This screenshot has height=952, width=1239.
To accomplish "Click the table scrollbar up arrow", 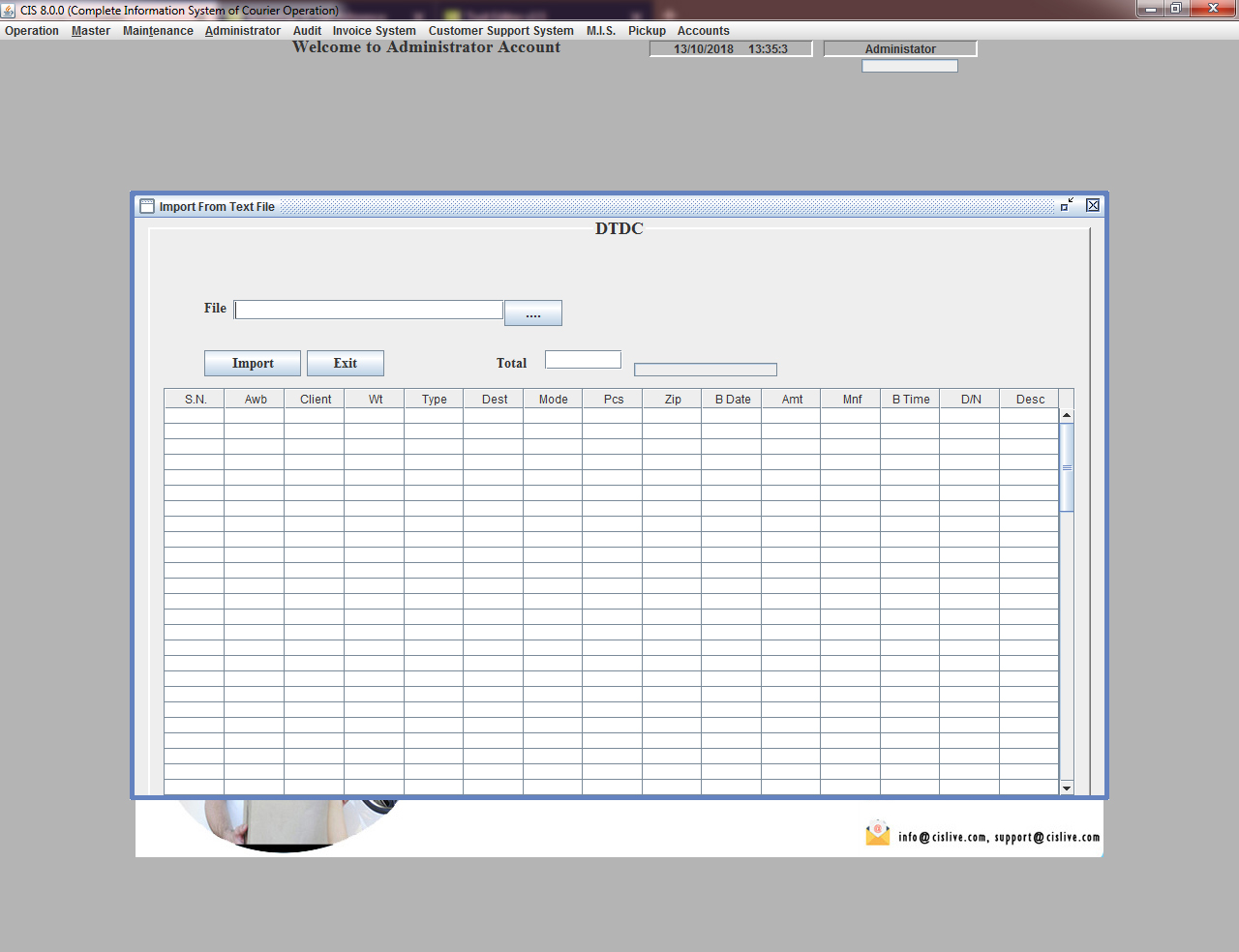I will click(1067, 415).
